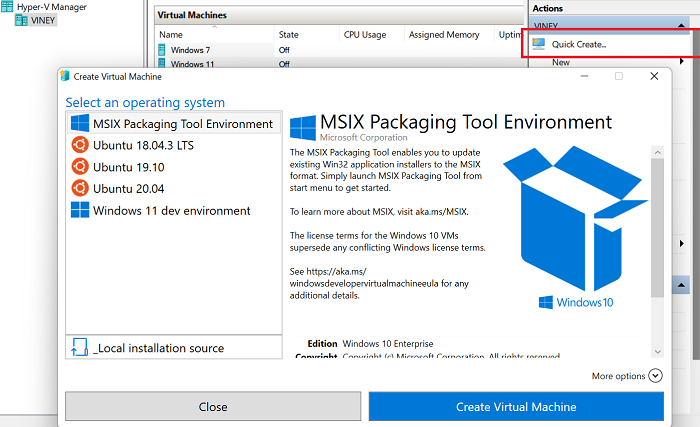Click the Local installation source icon

click(x=79, y=347)
